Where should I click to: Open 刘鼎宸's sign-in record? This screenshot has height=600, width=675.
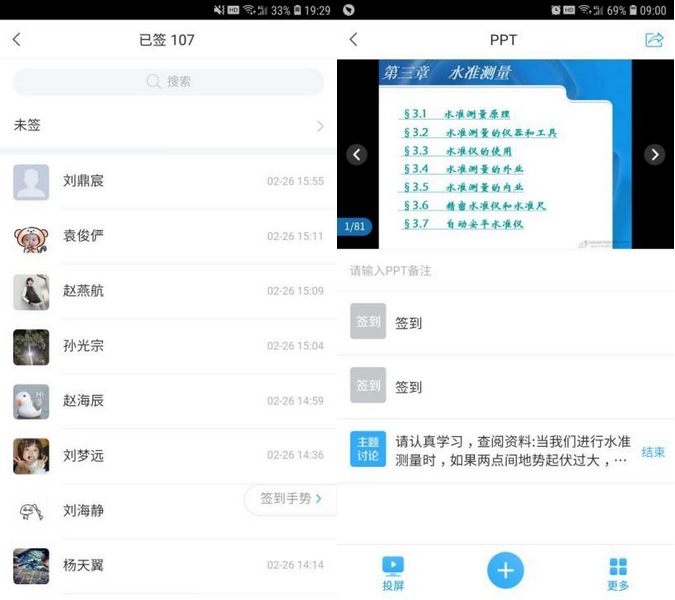pos(168,182)
